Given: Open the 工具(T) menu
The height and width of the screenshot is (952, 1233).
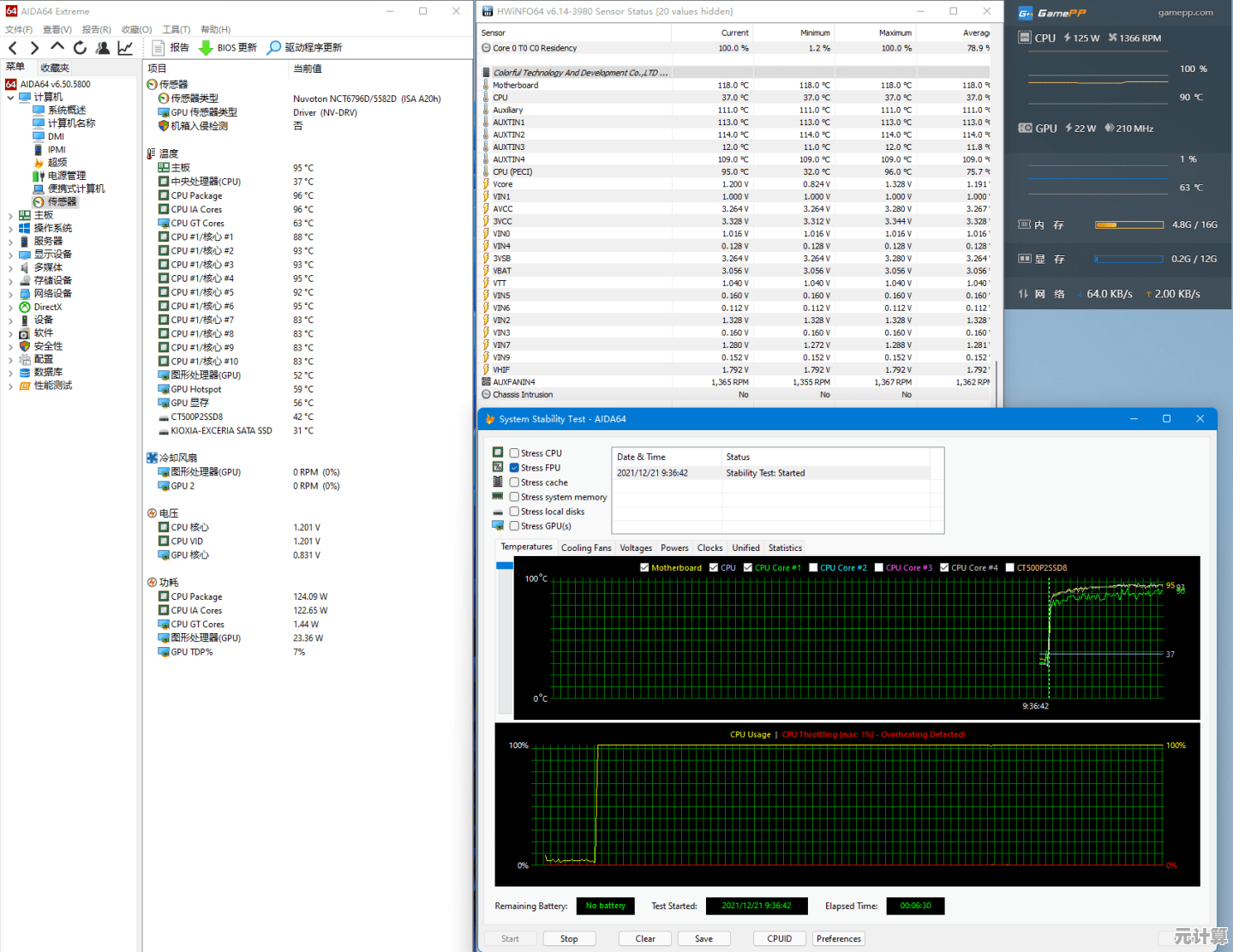Looking at the screenshot, I should tap(176, 29).
